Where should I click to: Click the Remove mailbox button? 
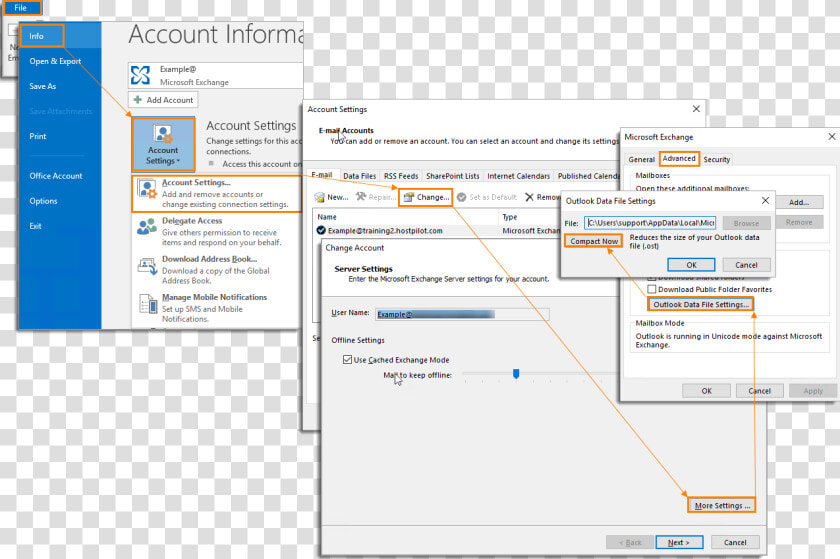click(799, 222)
